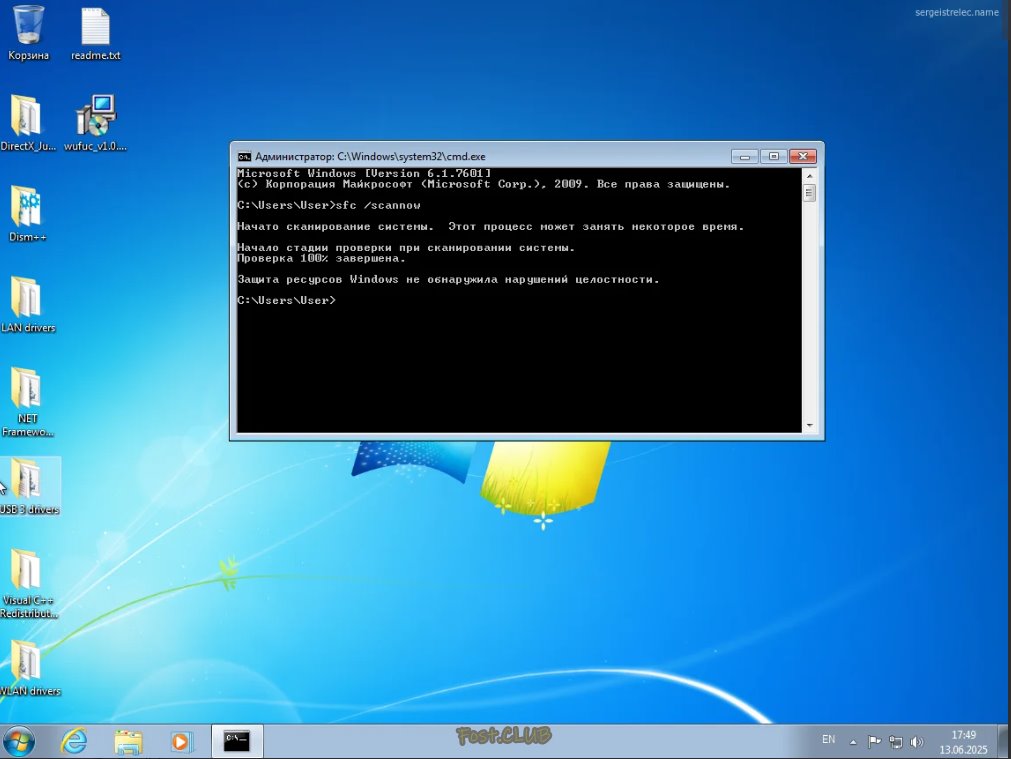The height and width of the screenshot is (759, 1011).
Task: Click the cmd.exe taskbar button
Action: click(x=237, y=742)
